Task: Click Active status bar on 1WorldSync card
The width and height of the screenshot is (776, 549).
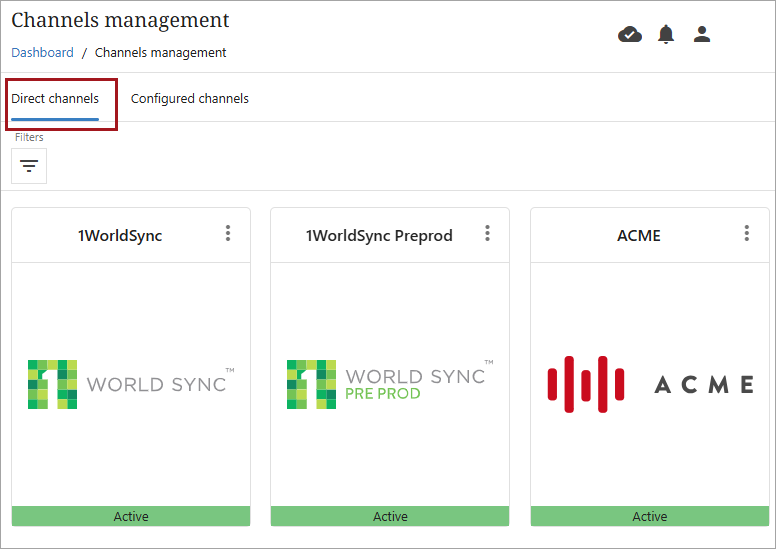Action: click(x=131, y=517)
